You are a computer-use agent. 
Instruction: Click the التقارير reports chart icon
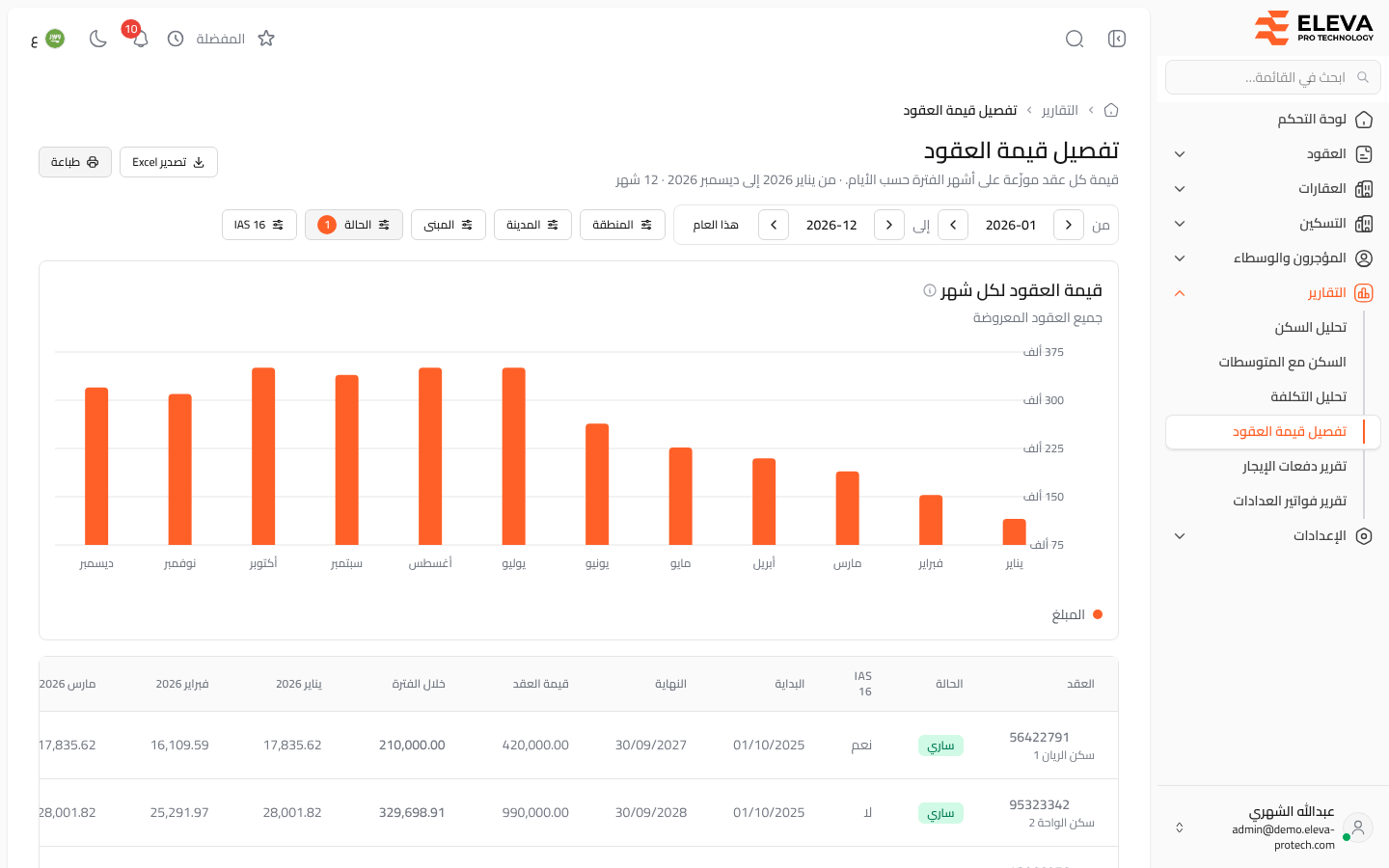point(1364,293)
